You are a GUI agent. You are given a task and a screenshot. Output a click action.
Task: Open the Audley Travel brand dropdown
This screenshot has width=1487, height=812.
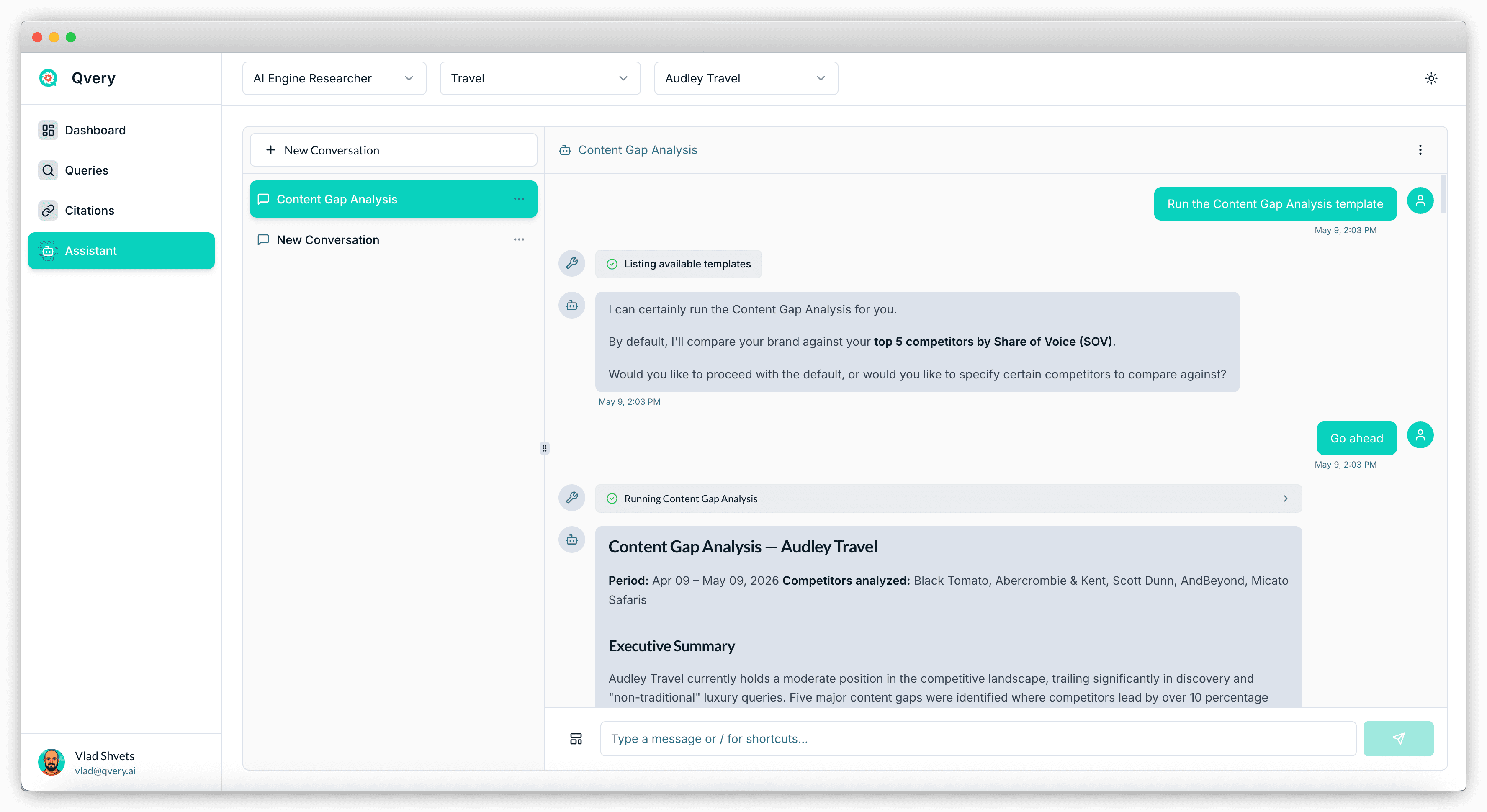(x=746, y=79)
